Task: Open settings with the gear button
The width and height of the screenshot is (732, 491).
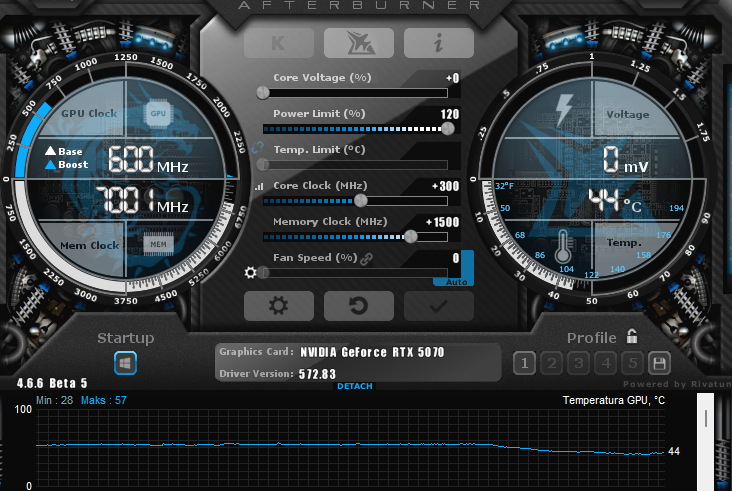Action: pyautogui.click(x=279, y=306)
